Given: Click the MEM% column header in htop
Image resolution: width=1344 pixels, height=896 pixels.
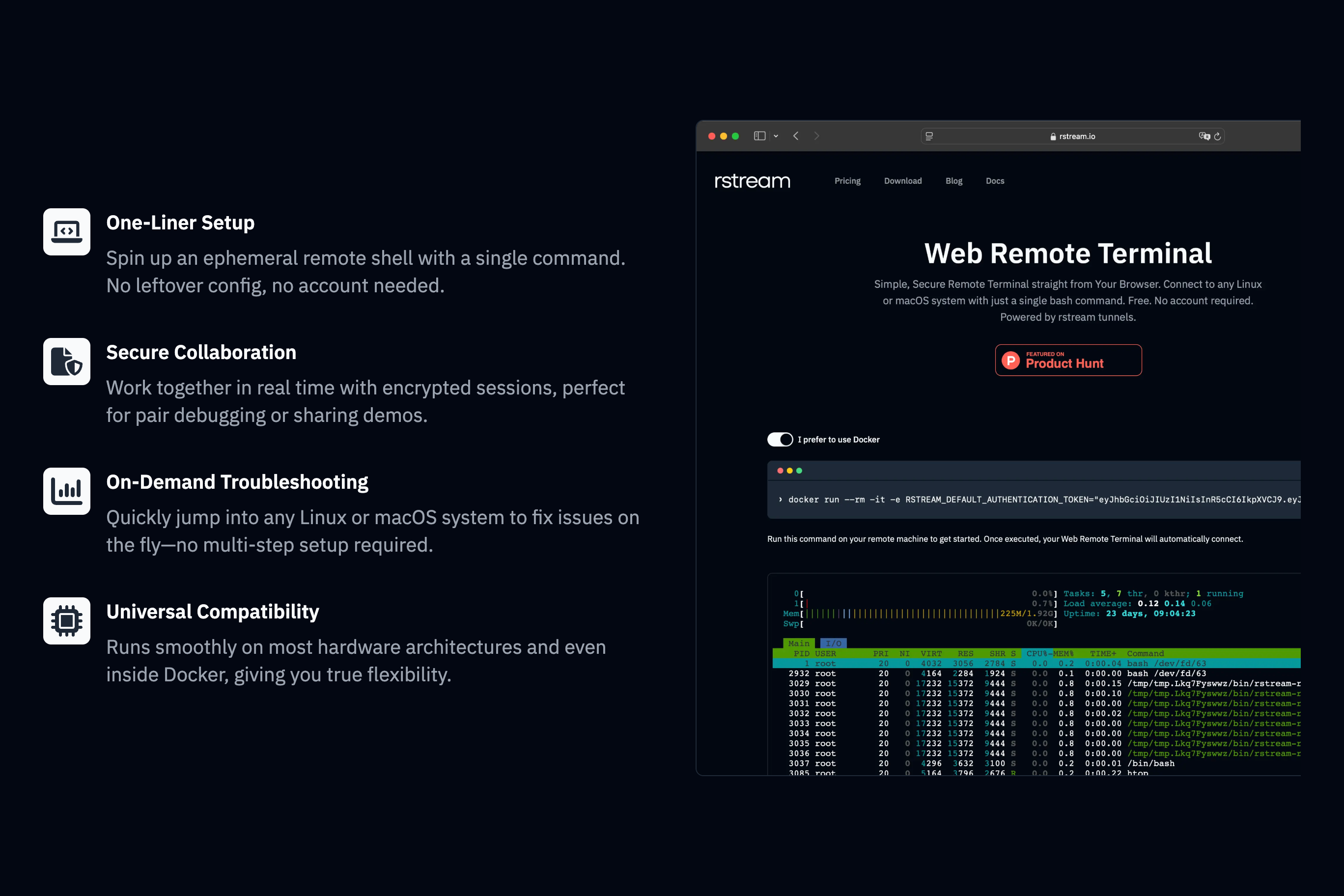Looking at the screenshot, I should pyautogui.click(x=1063, y=653).
